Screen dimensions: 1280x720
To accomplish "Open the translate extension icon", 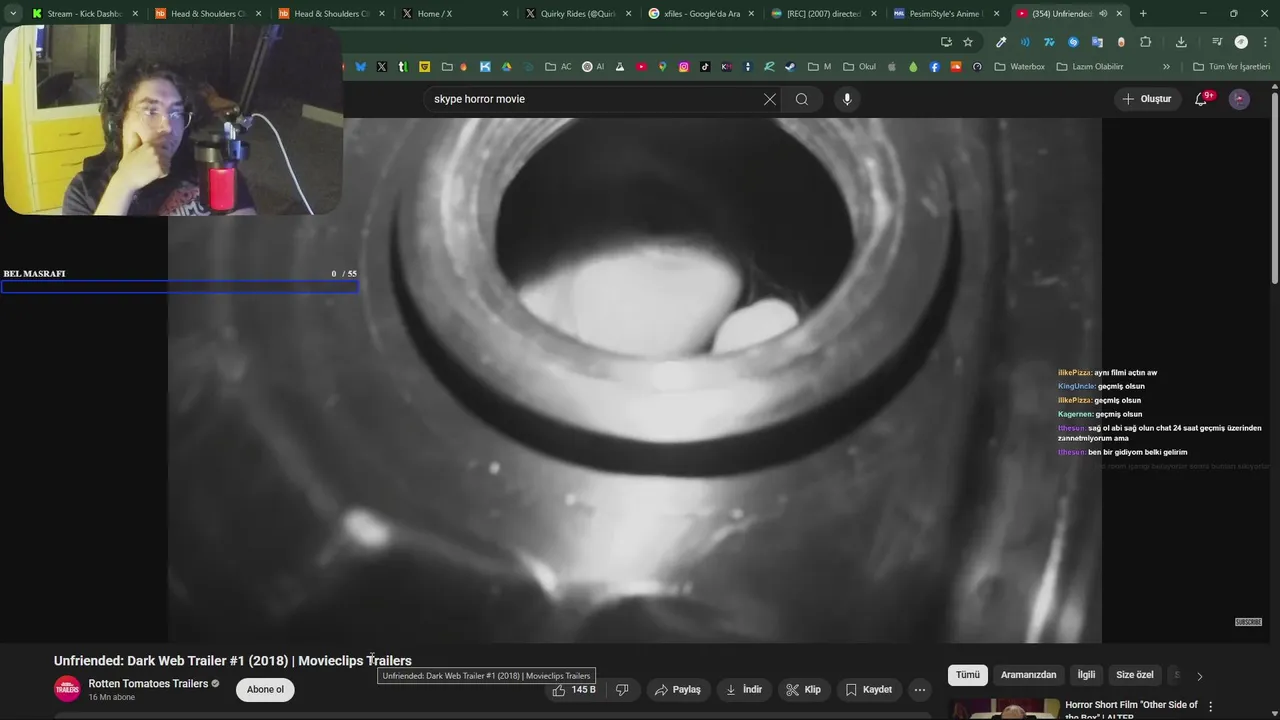I will pos(1097,42).
